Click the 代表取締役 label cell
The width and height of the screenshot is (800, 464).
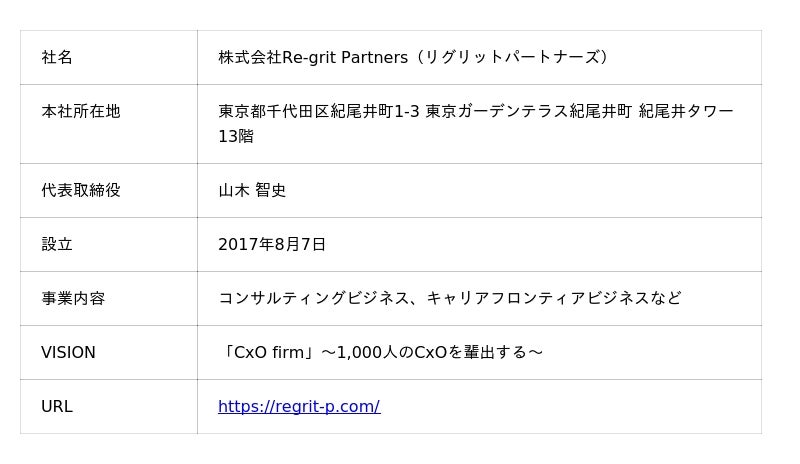81,190
